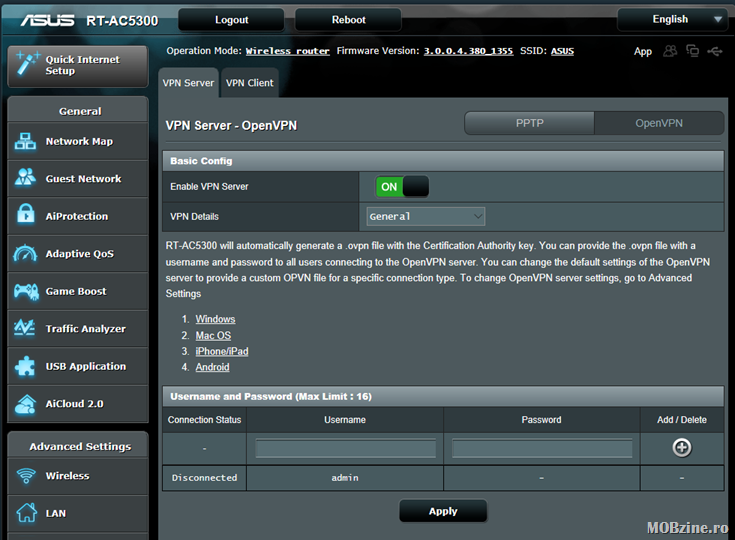Click the Add / Delete column header

pyautogui.click(x=682, y=420)
